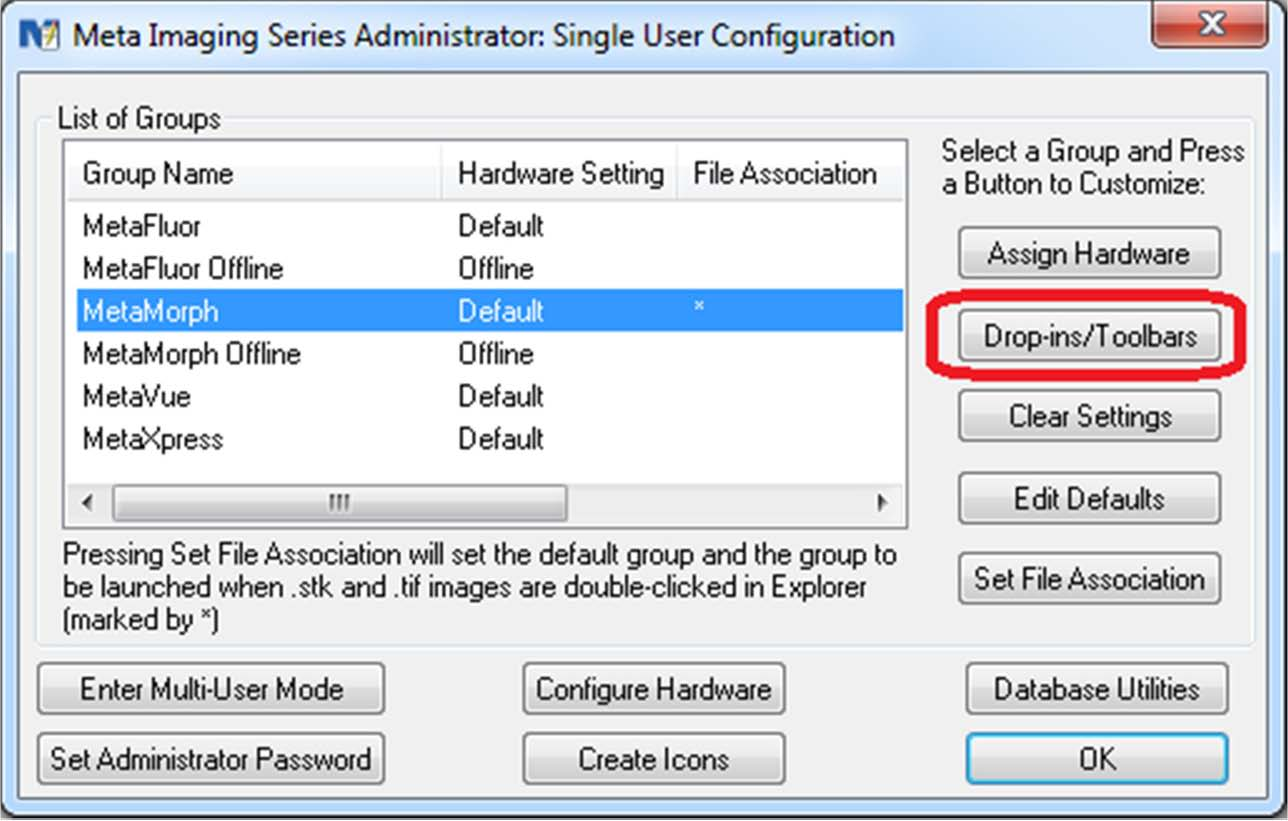
Task: Click Edit Defaults button
Action: (1089, 499)
